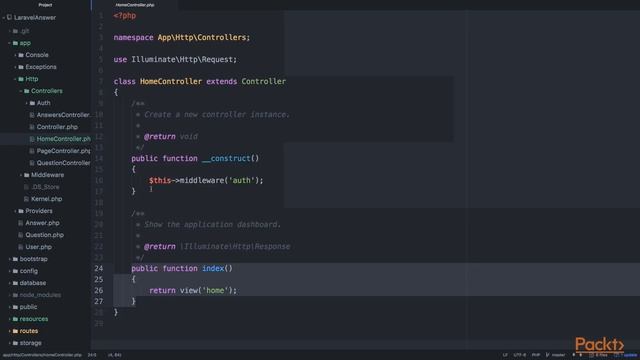The width and height of the screenshot is (640, 360).
Task: Select HomeController.php in the tree
Action: (x=63, y=139)
